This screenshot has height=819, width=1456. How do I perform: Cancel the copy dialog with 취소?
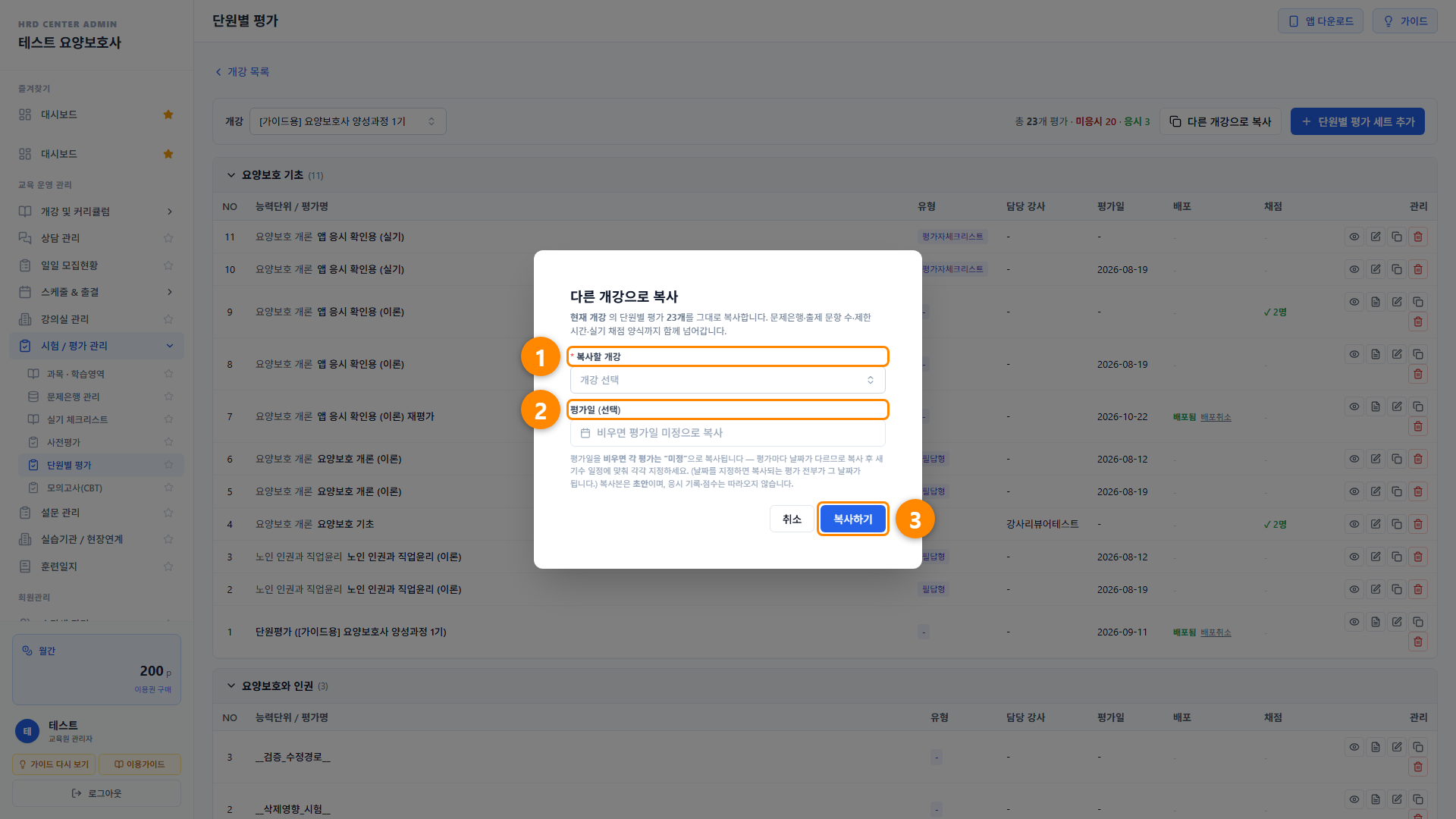click(x=792, y=519)
